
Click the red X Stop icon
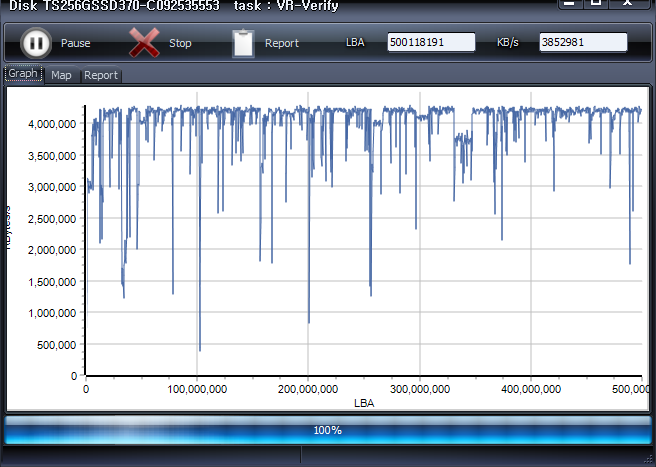pyautogui.click(x=144, y=43)
